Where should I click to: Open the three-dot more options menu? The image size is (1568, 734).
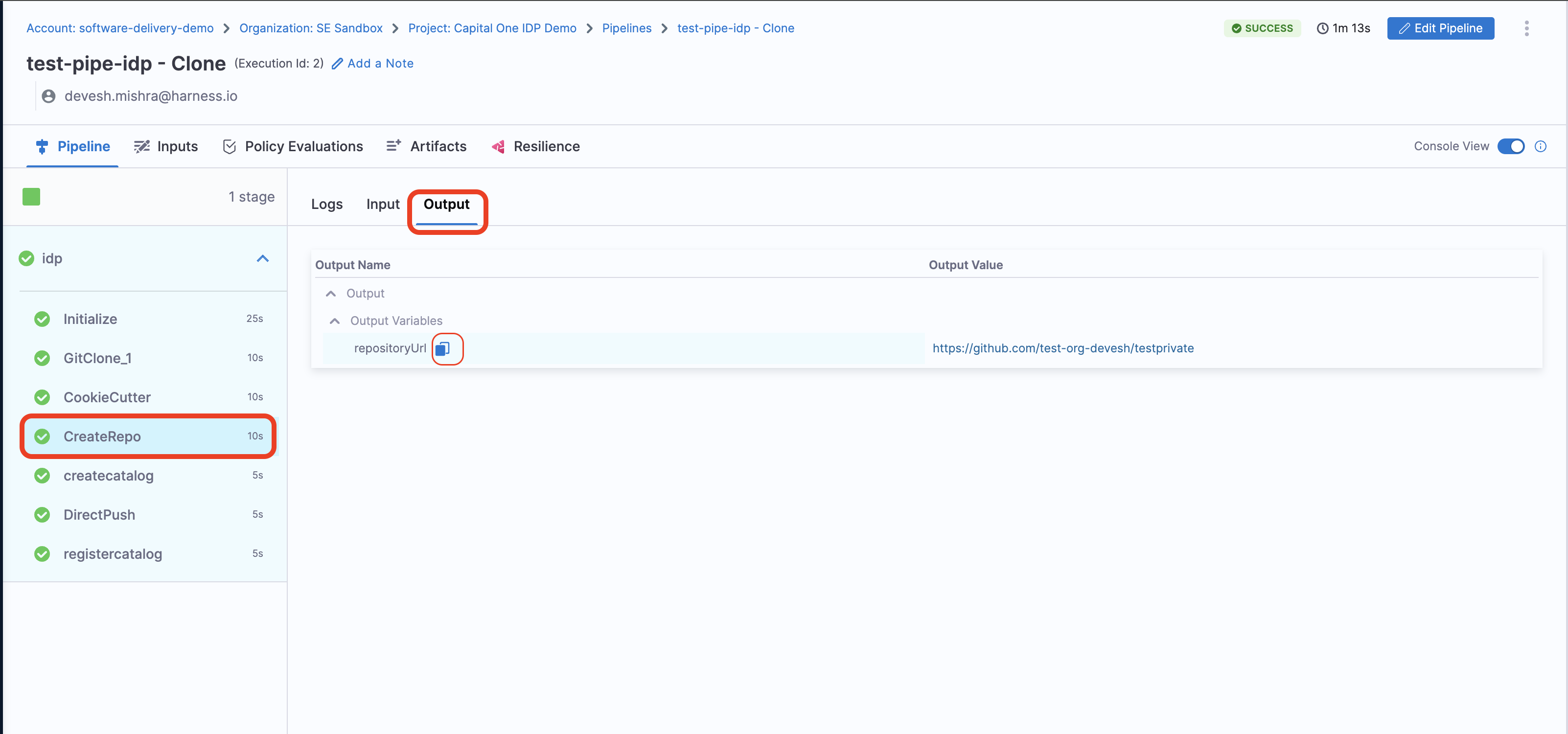(x=1526, y=28)
